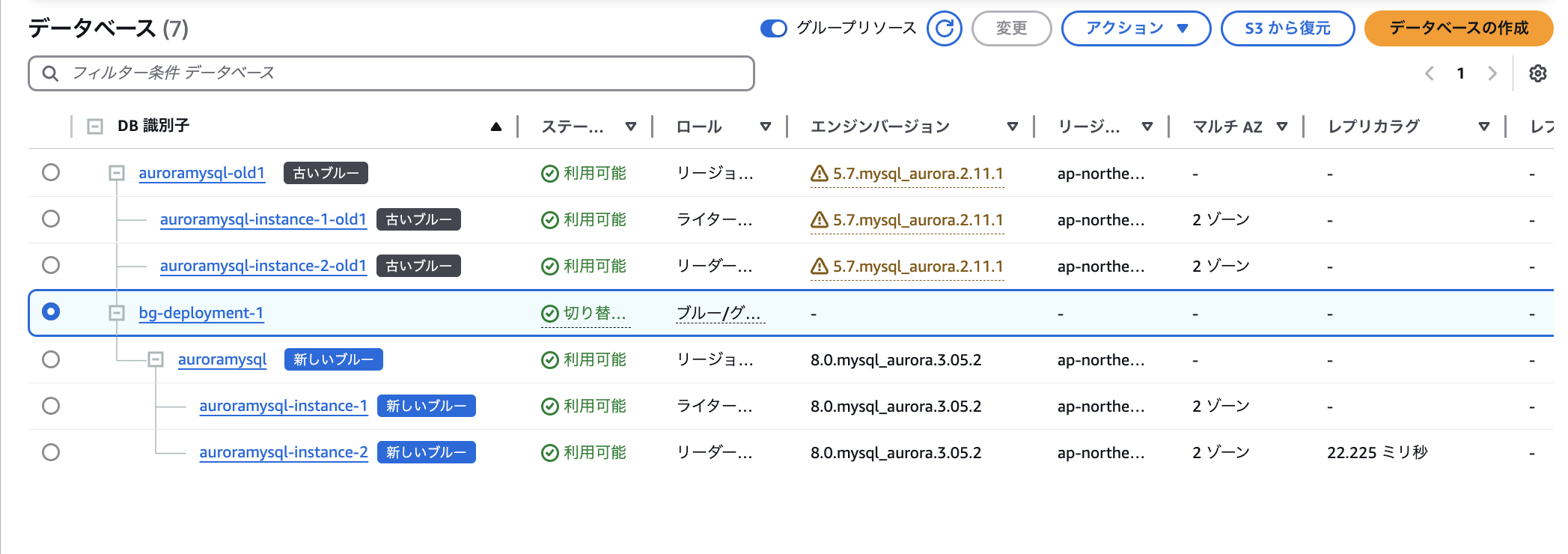Open the auroramysql-instance-1-old1 link
The width and height of the screenshot is (1568, 554).
tap(263, 220)
